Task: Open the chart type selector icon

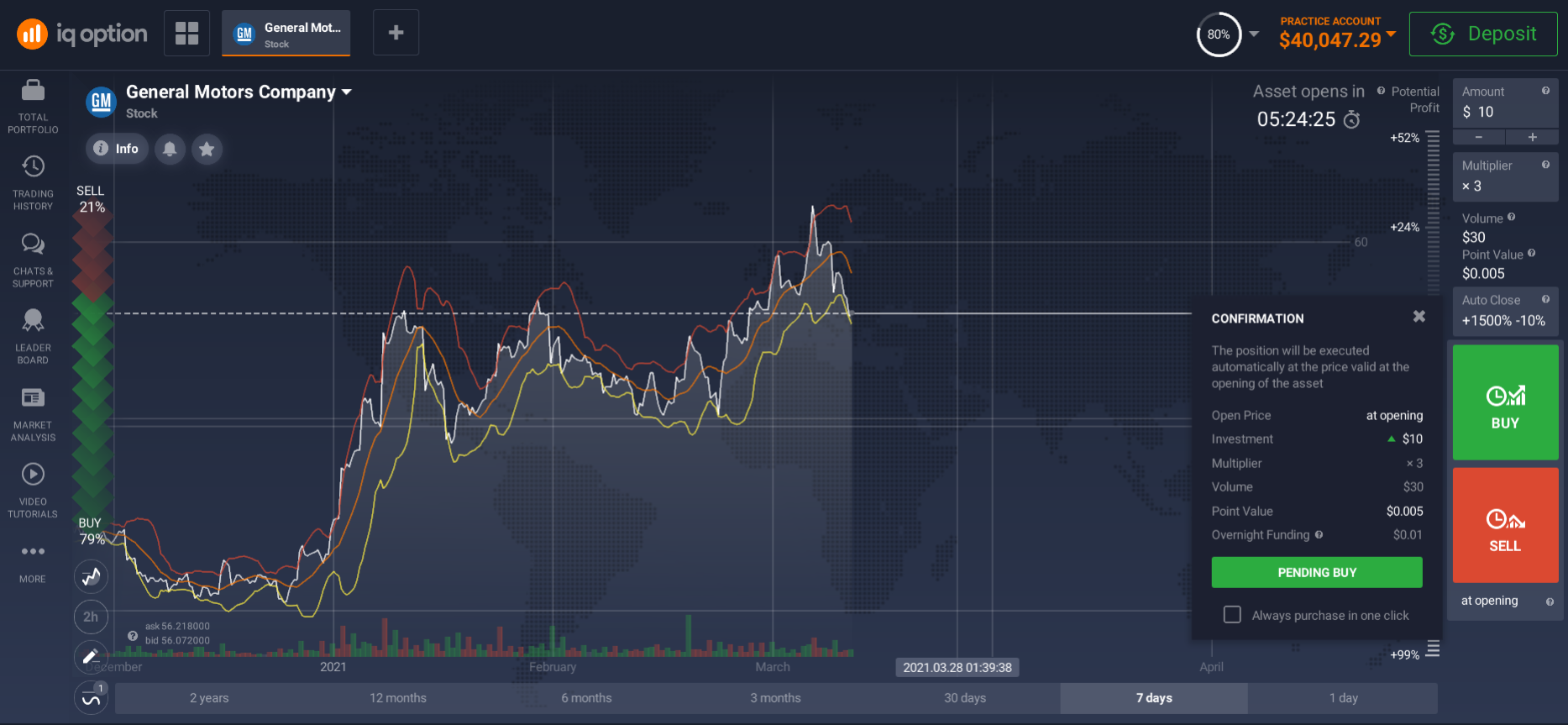Action: pyautogui.click(x=91, y=576)
